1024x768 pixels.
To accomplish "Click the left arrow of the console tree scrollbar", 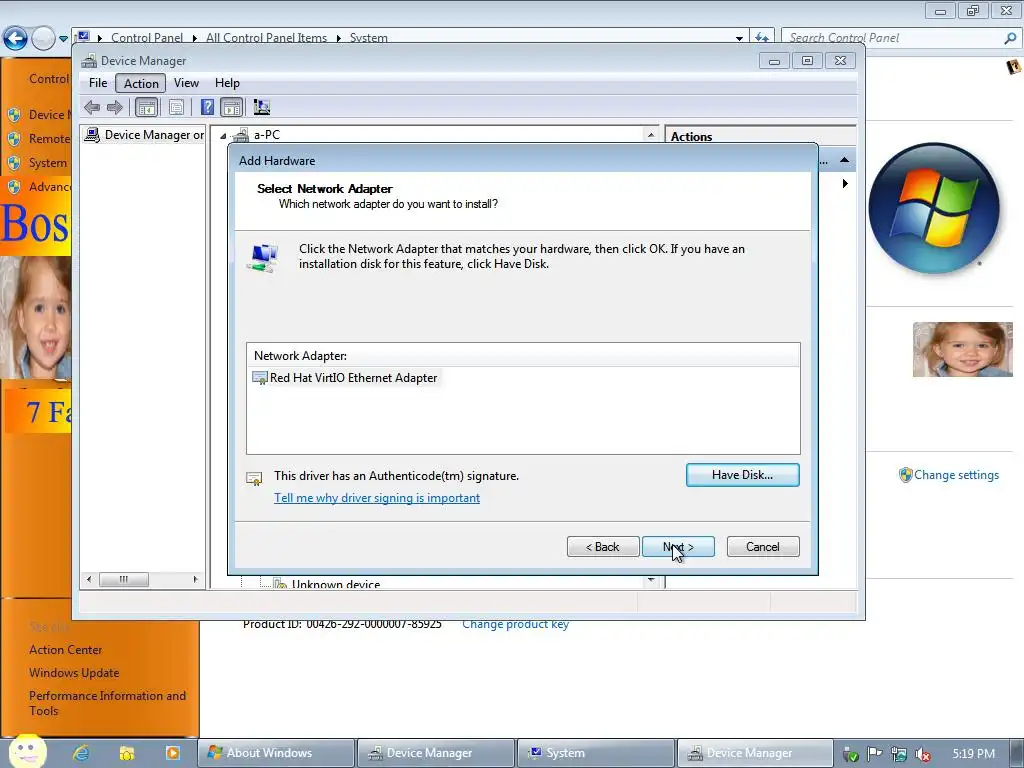I will point(89,579).
